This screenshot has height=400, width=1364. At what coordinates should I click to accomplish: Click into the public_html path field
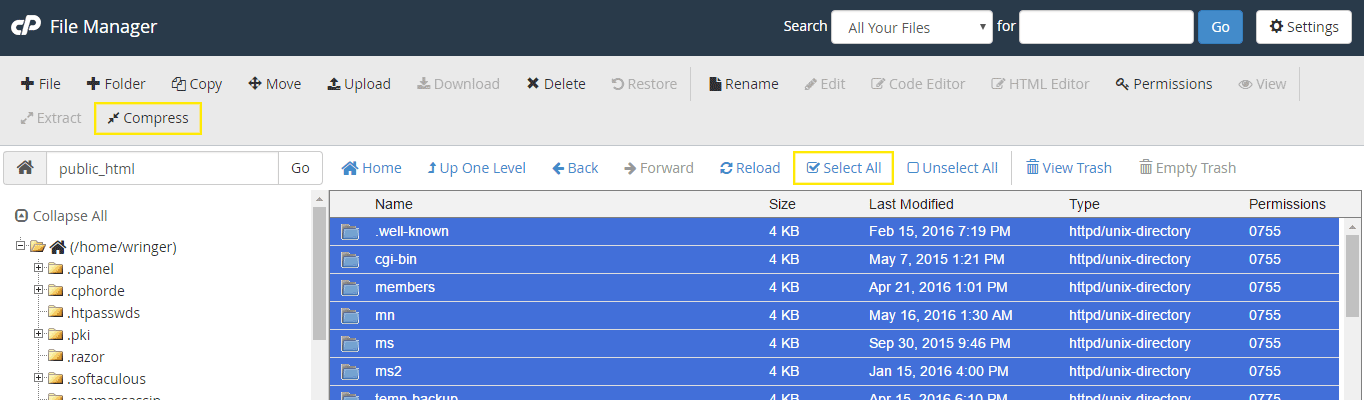[162, 168]
